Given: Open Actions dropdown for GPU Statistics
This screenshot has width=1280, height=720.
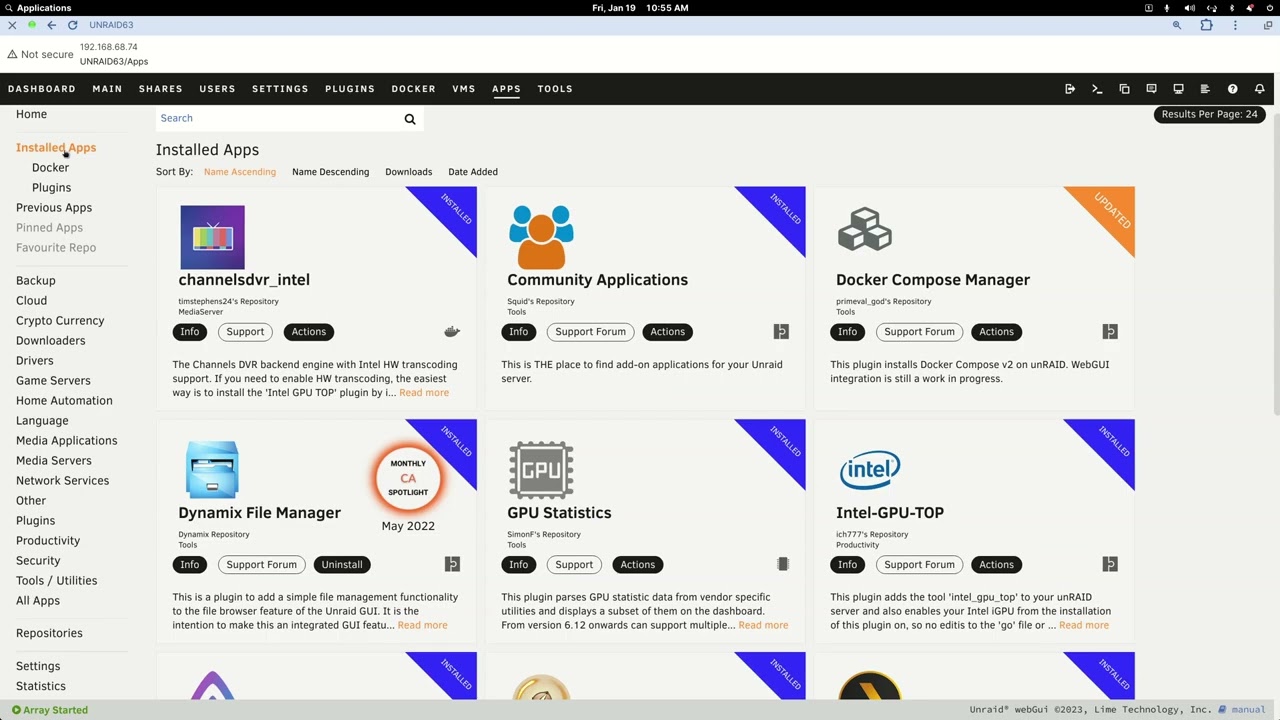Looking at the screenshot, I should 637,565.
